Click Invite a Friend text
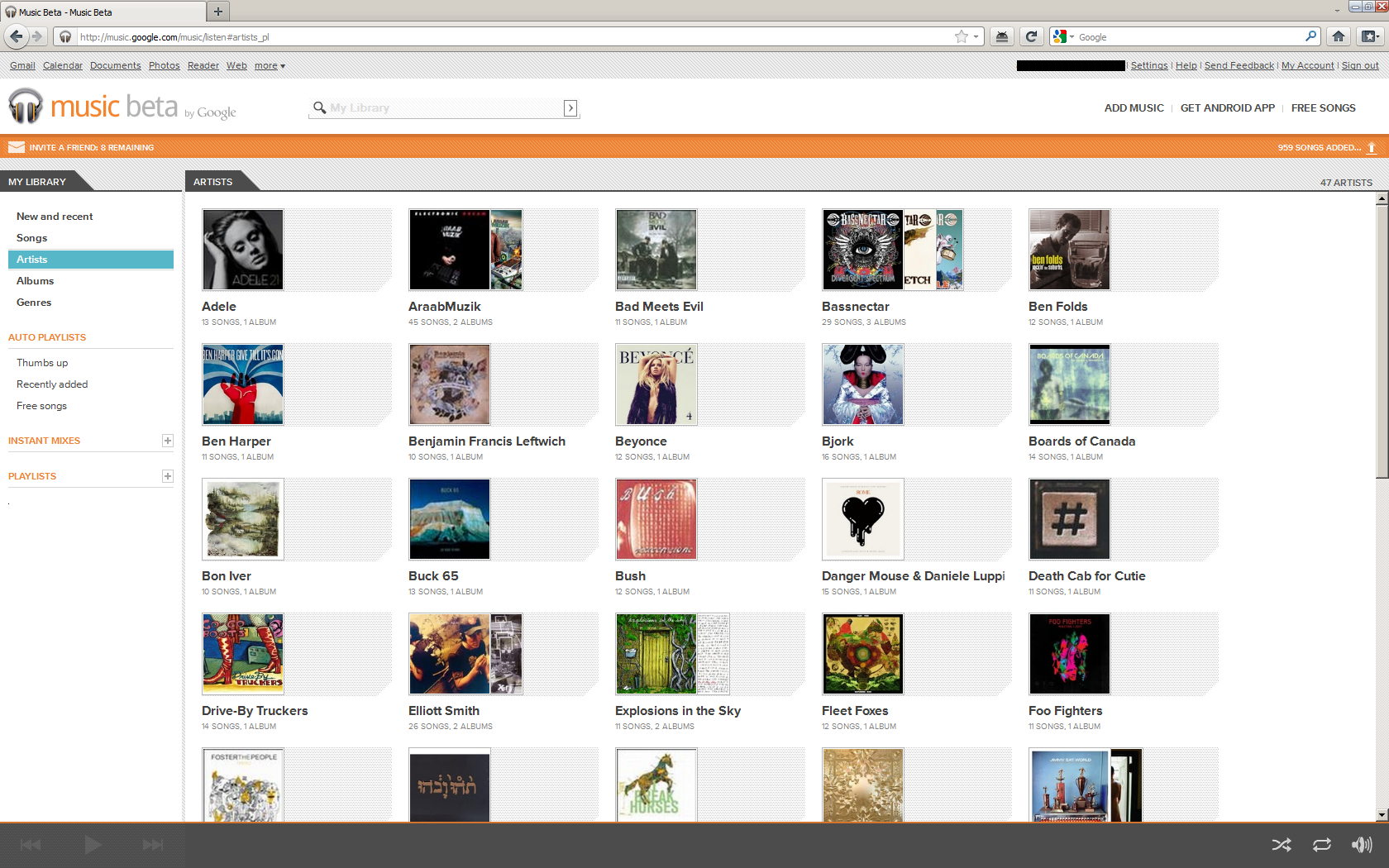 (x=92, y=148)
